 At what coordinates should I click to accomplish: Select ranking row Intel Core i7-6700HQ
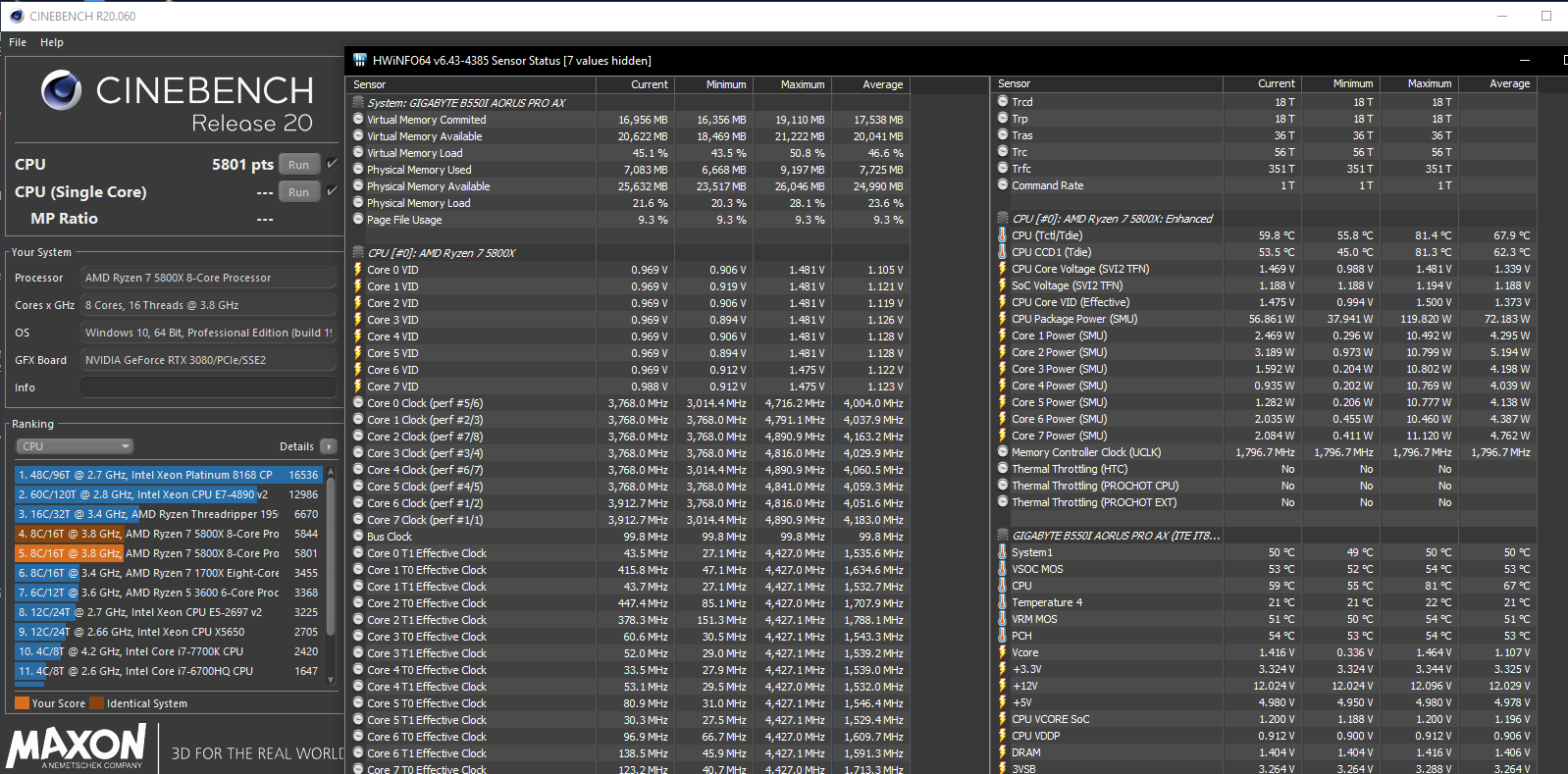[168, 671]
